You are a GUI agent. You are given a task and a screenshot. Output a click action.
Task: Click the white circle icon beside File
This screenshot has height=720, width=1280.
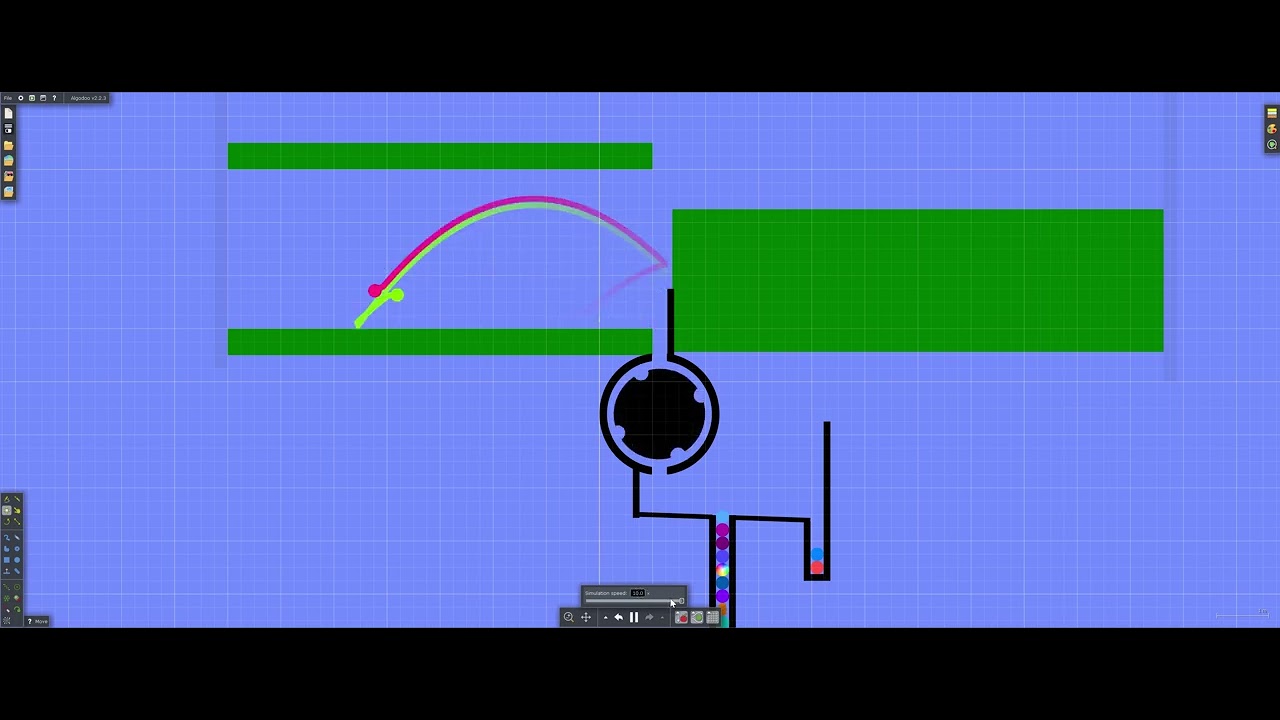click(x=21, y=98)
